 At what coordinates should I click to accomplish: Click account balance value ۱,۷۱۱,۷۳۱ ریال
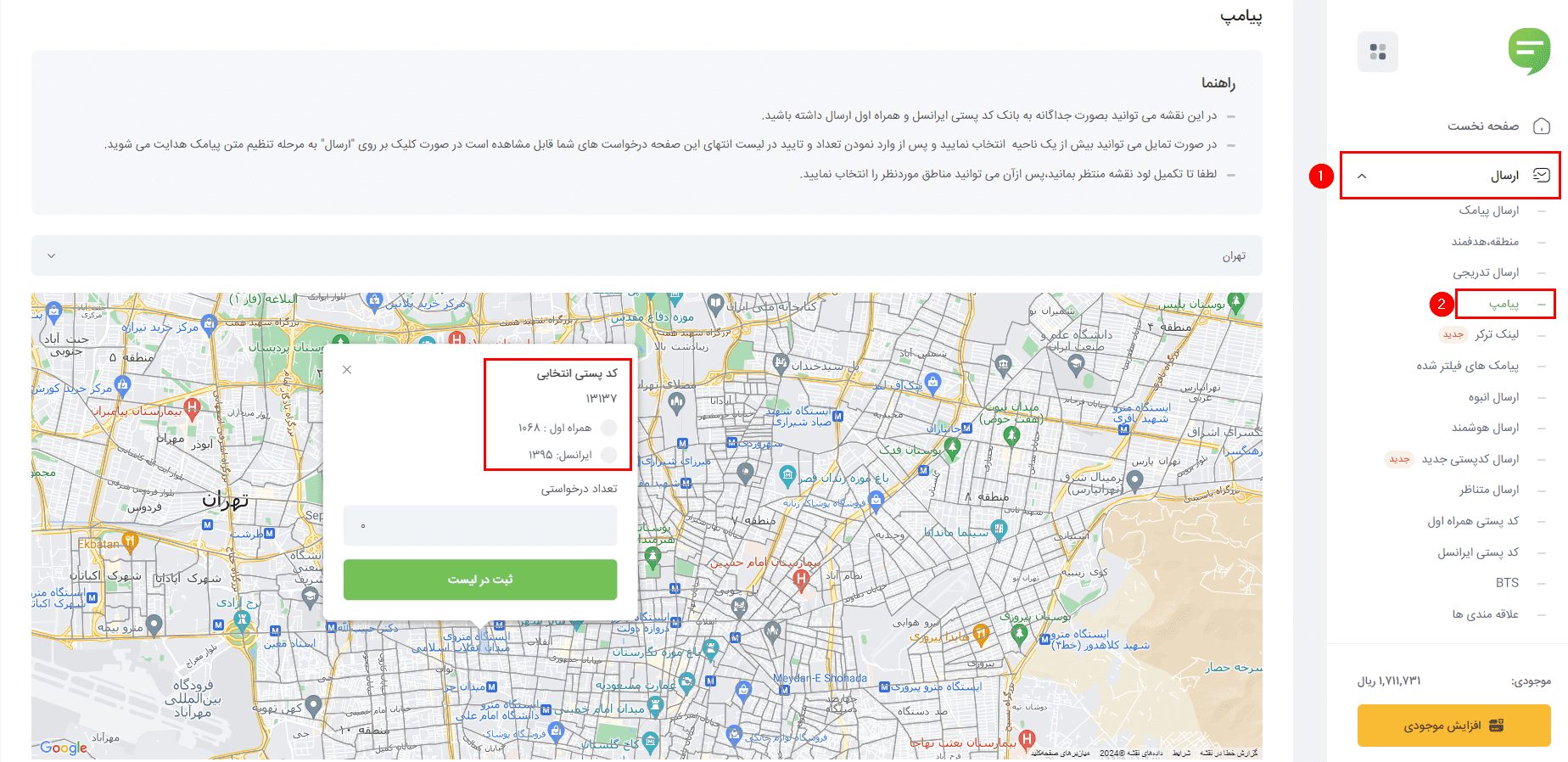1389,681
